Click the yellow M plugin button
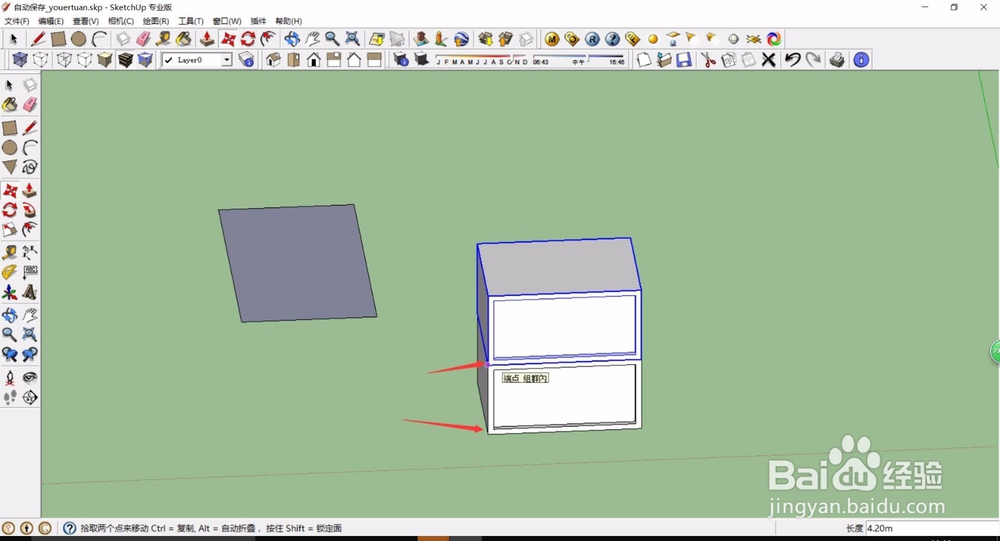Screen dimensions: 1000x541 pos(552,40)
